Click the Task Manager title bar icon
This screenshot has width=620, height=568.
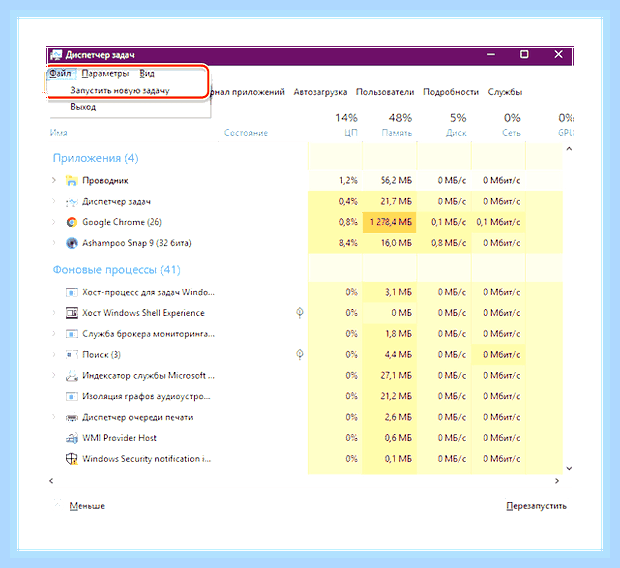56,55
